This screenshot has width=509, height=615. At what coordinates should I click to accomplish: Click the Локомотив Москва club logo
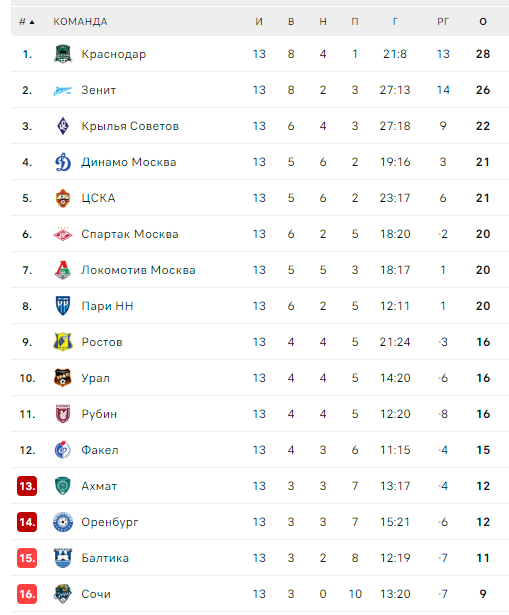pyautogui.click(x=63, y=270)
